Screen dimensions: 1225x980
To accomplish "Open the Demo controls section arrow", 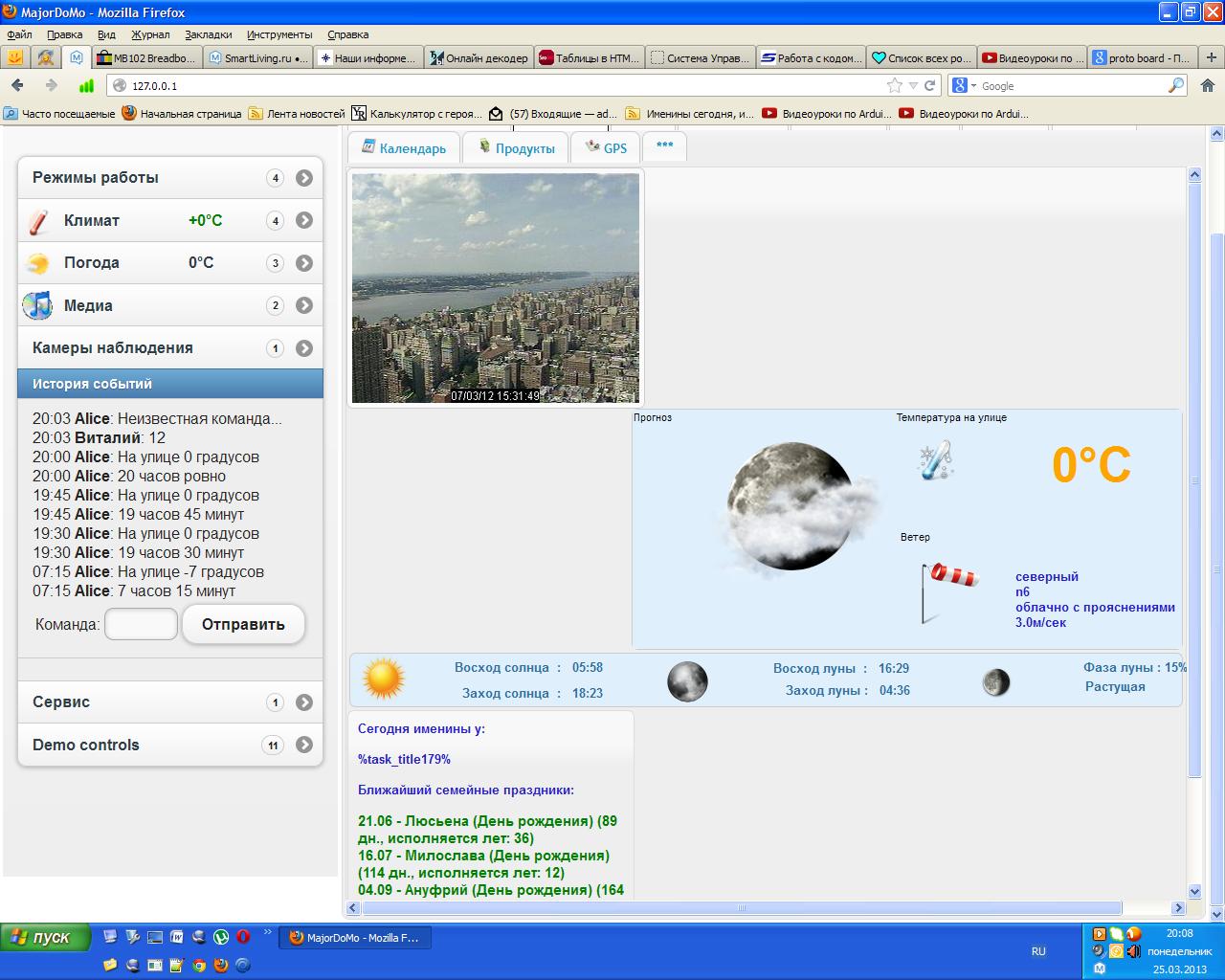I will (x=304, y=745).
